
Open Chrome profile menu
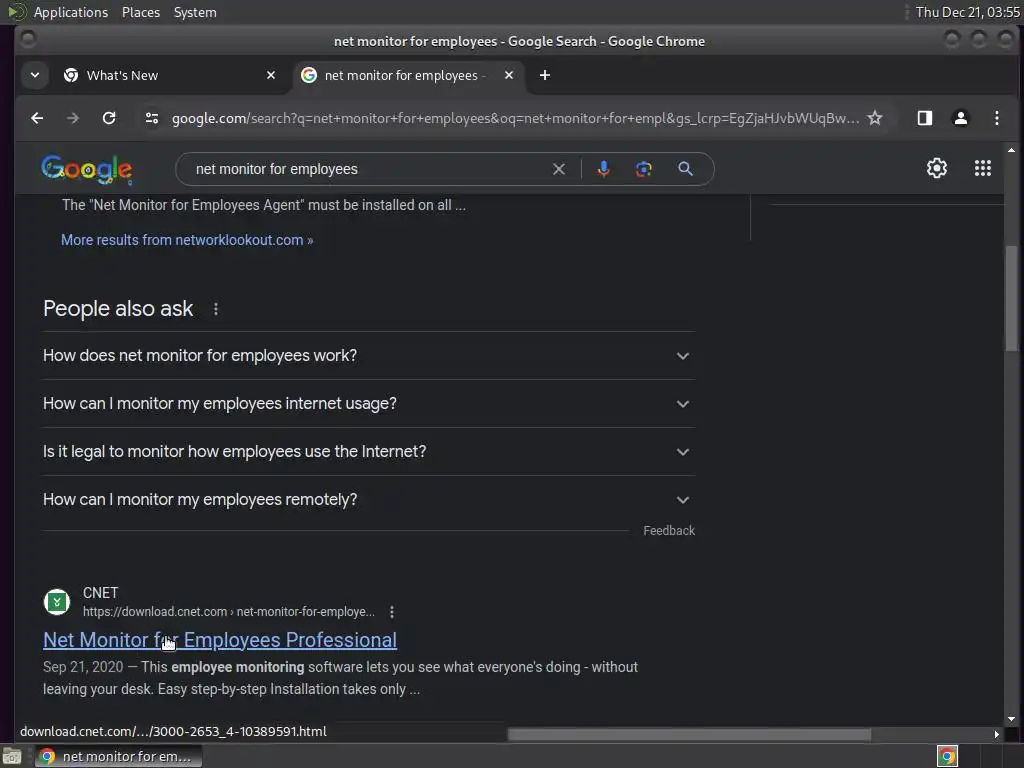click(x=961, y=118)
